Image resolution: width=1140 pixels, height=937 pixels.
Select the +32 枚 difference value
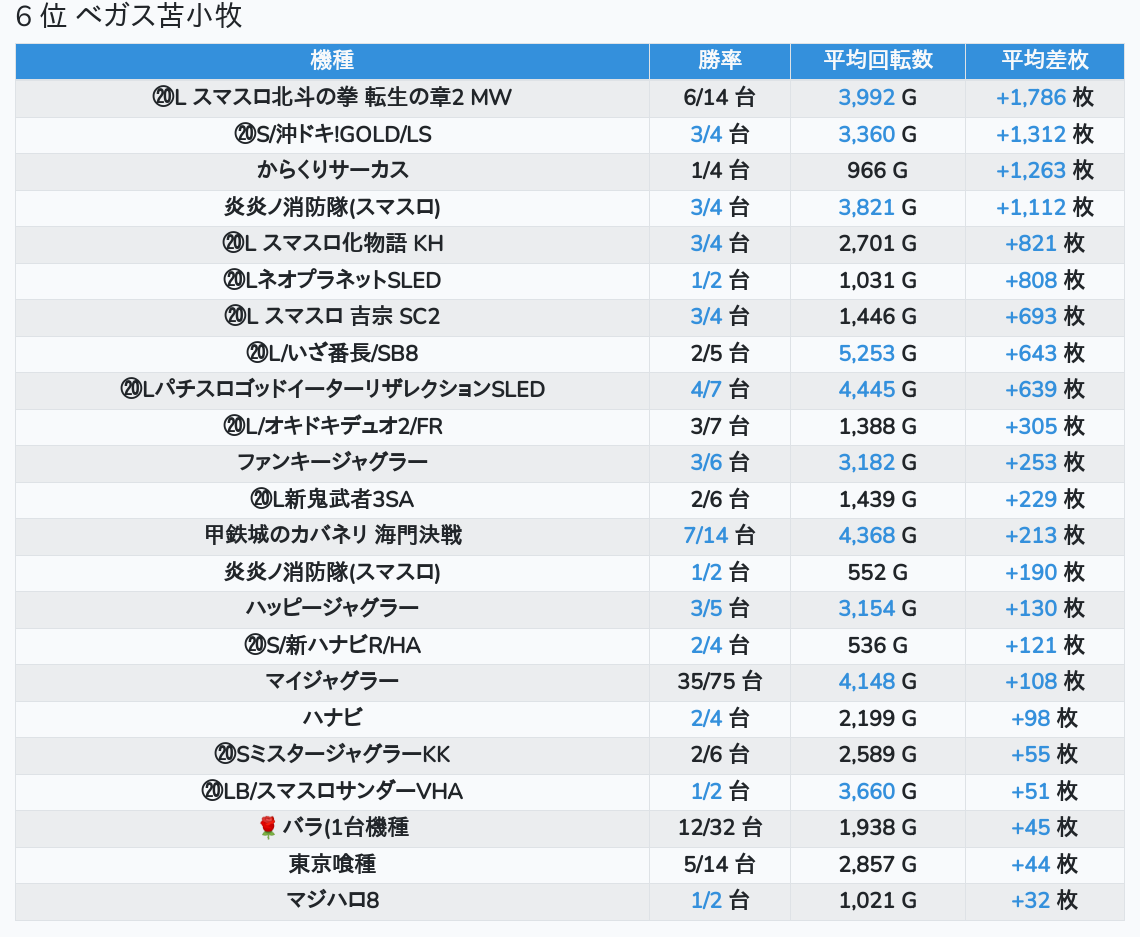click(x=1044, y=901)
